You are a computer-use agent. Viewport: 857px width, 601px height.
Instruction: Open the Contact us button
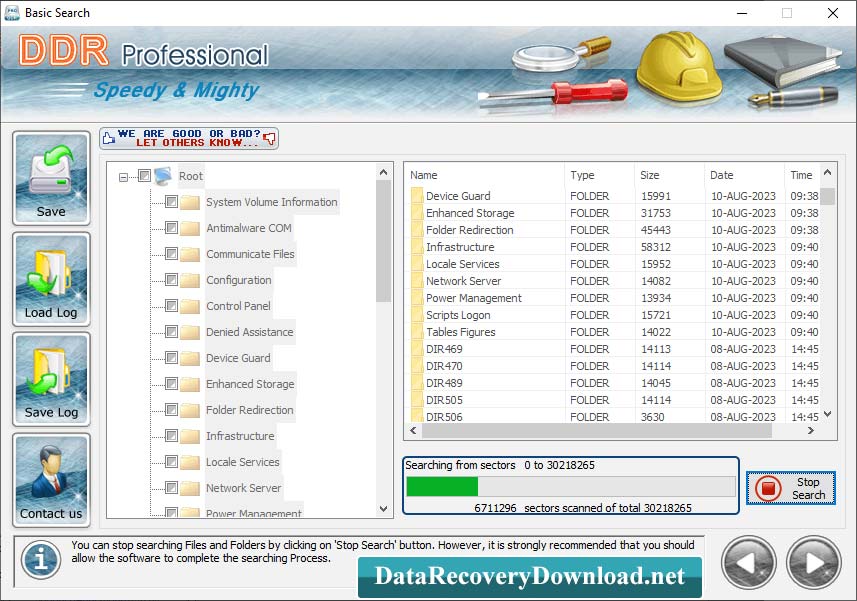click(51, 480)
